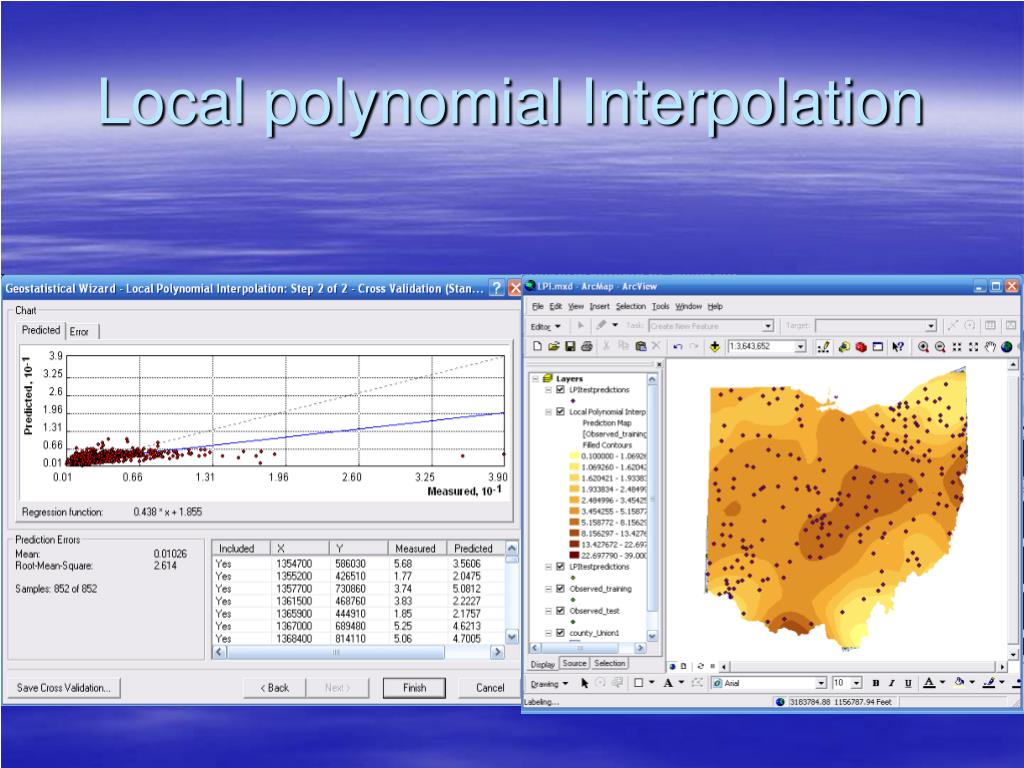Click the 5.158772 - 8.156 orange legend swatch
Screen dimensions: 1024x768
574,522
